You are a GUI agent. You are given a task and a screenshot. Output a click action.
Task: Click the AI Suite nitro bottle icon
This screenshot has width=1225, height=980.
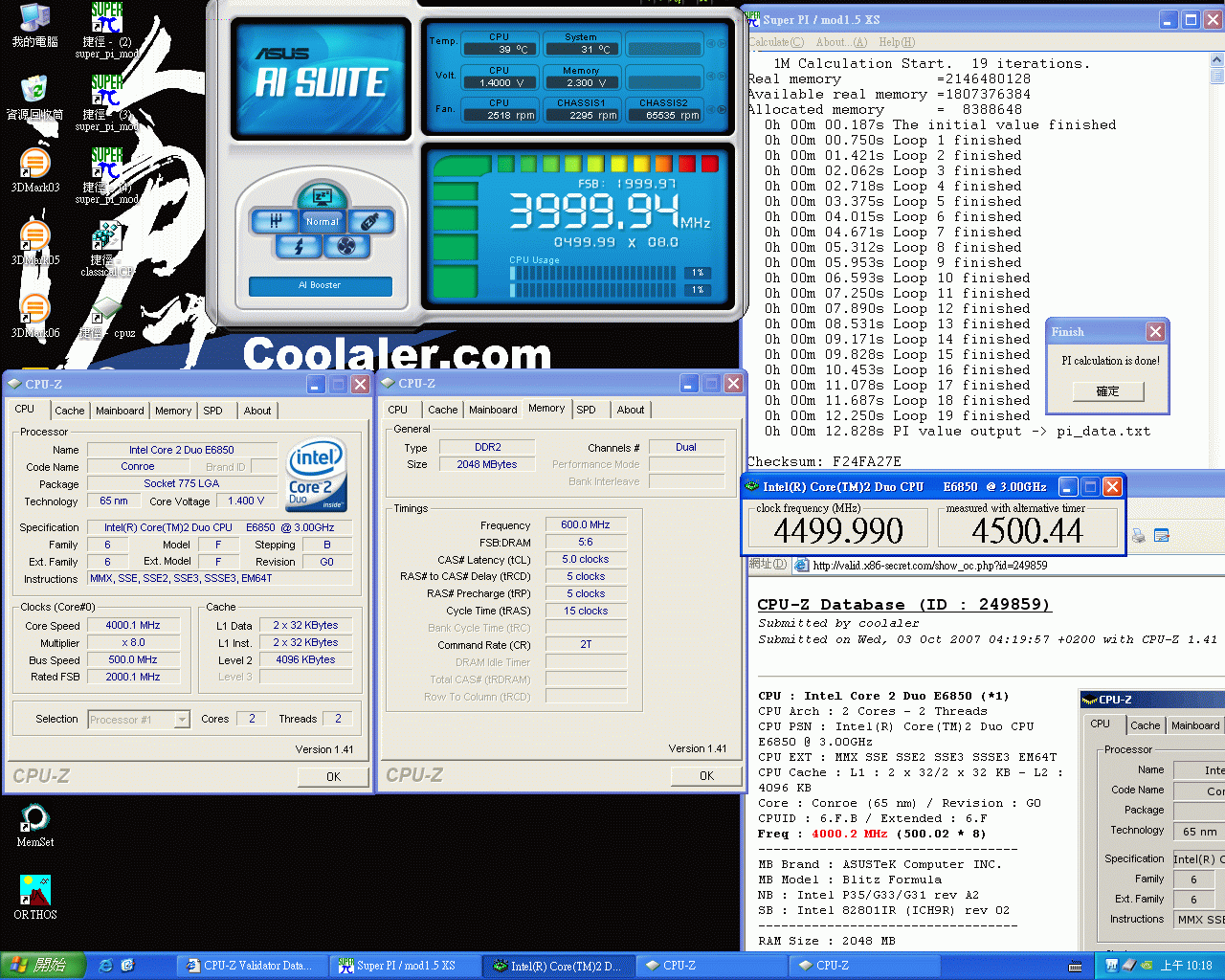369,221
